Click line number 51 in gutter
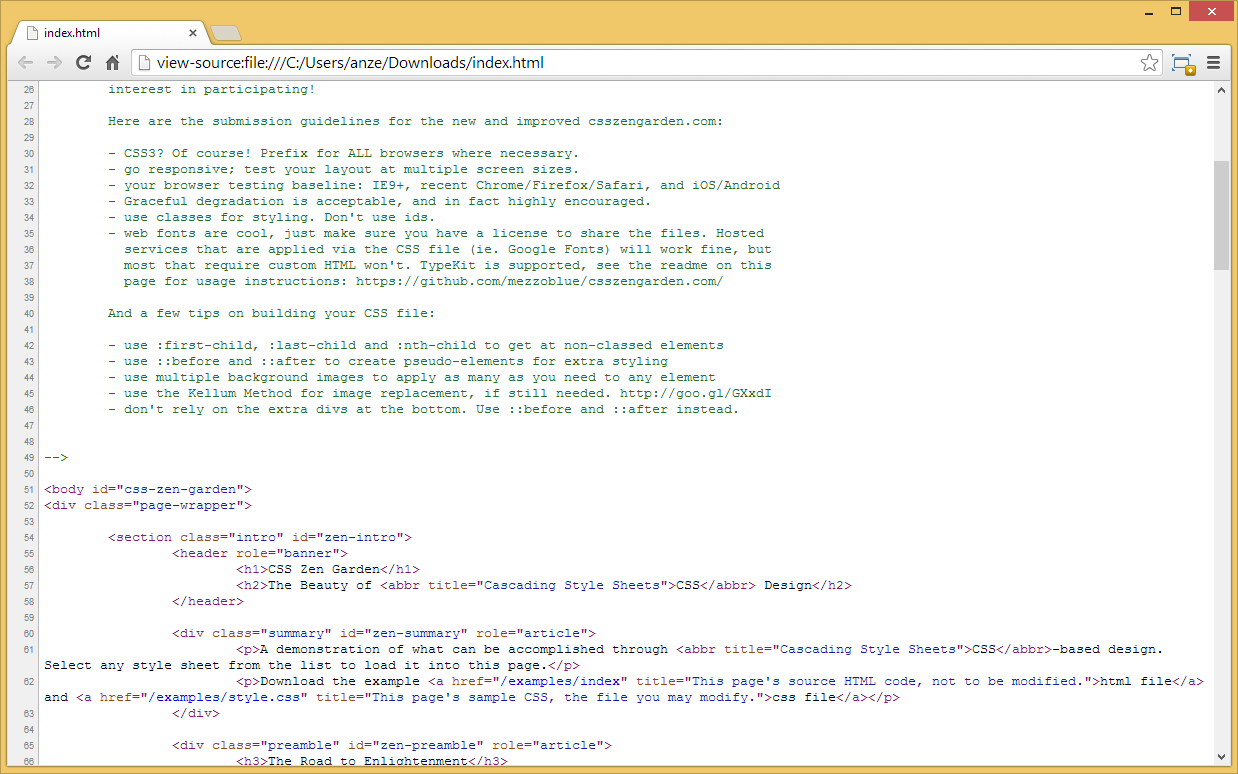 [29, 490]
